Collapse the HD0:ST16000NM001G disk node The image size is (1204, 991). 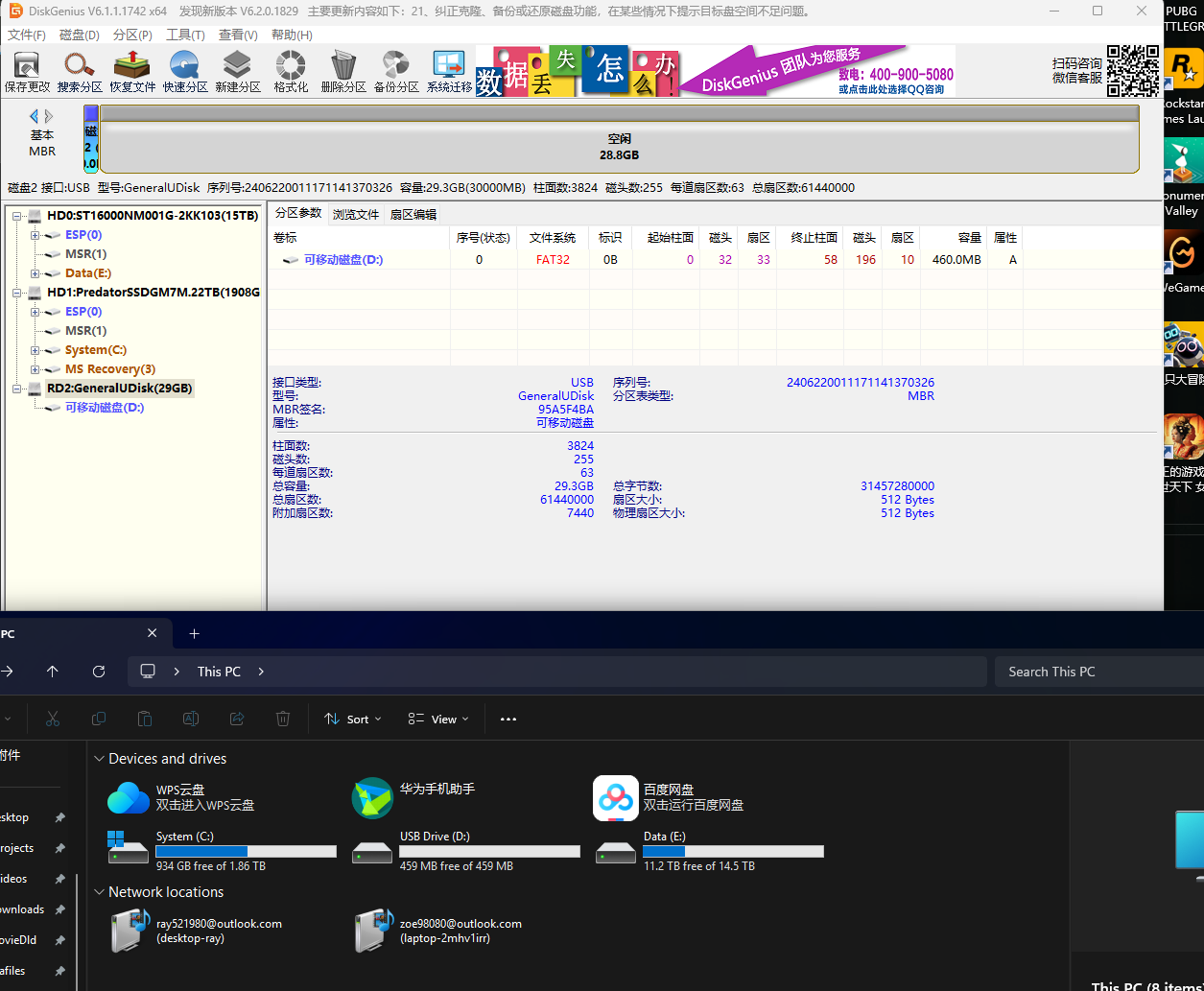(x=16, y=216)
